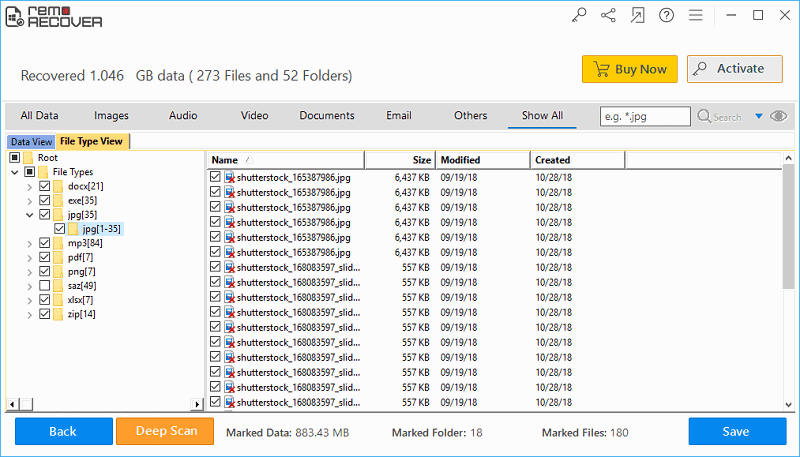Screen dimensions: 800x457
Task: Click the xlsx[7] folder icon
Action: click(x=58, y=300)
